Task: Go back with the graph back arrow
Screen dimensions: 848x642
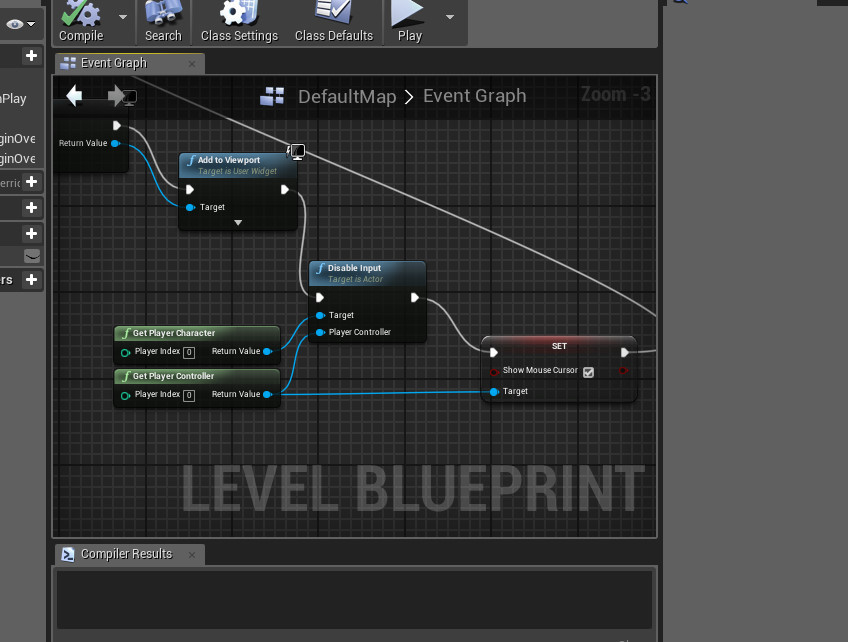Action: click(x=74, y=96)
